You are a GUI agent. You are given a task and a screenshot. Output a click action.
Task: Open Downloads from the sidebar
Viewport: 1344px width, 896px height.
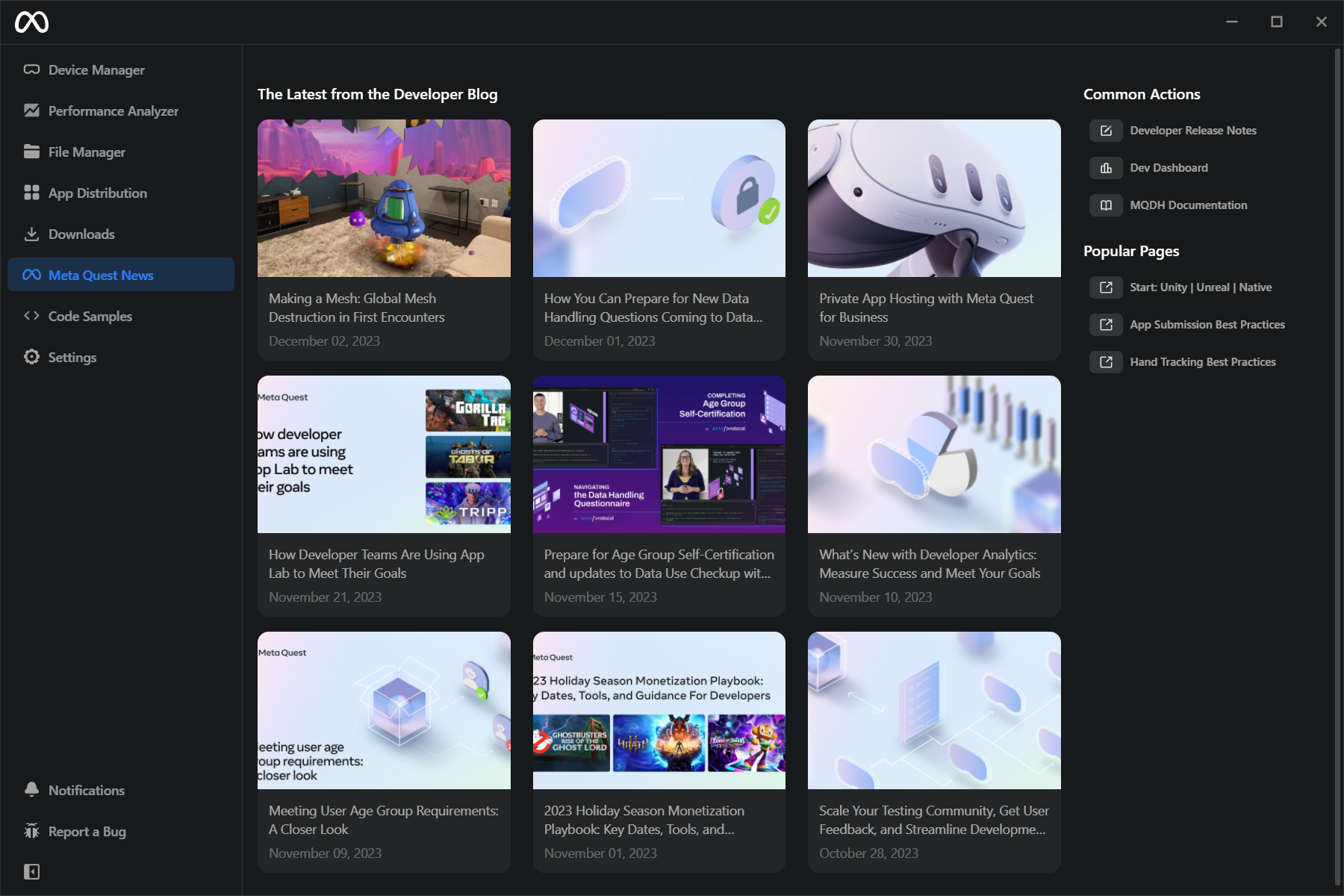point(31,234)
